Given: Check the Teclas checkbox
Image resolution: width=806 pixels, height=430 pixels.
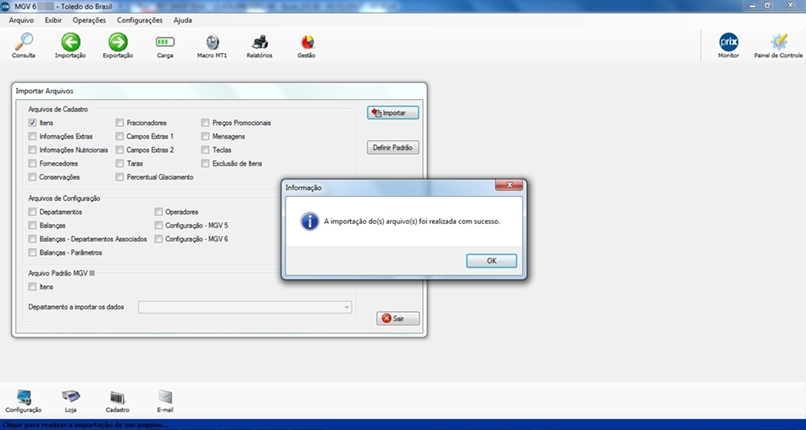Looking at the screenshot, I should coord(205,150).
